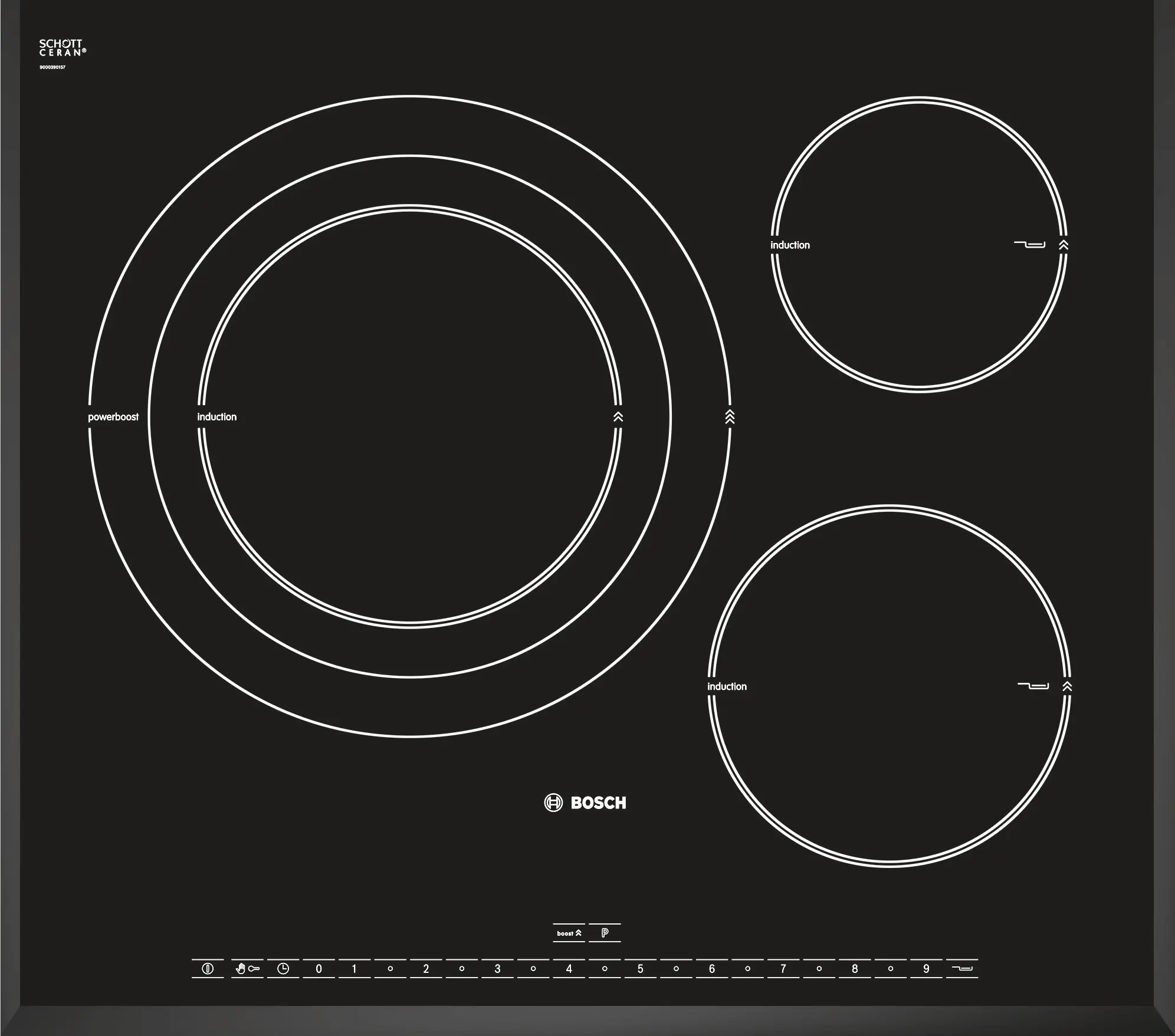The image size is (1175, 1036).
Task: Tap the chevron on the inner left induction ring
Action: click(618, 417)
